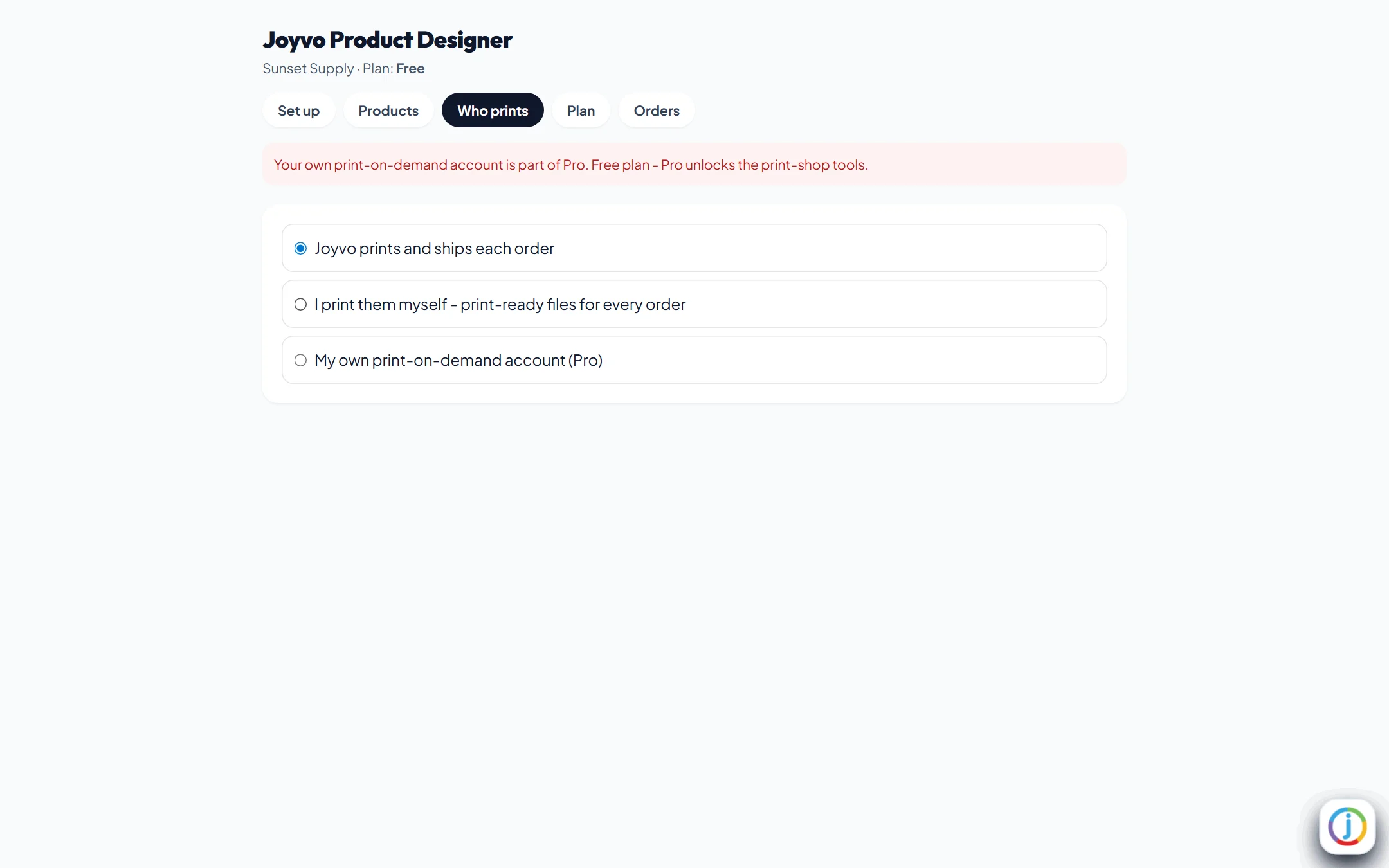Click the red Pro plan warning message
The height and width of the screenshot is (868, 1389).
(694, 164)
